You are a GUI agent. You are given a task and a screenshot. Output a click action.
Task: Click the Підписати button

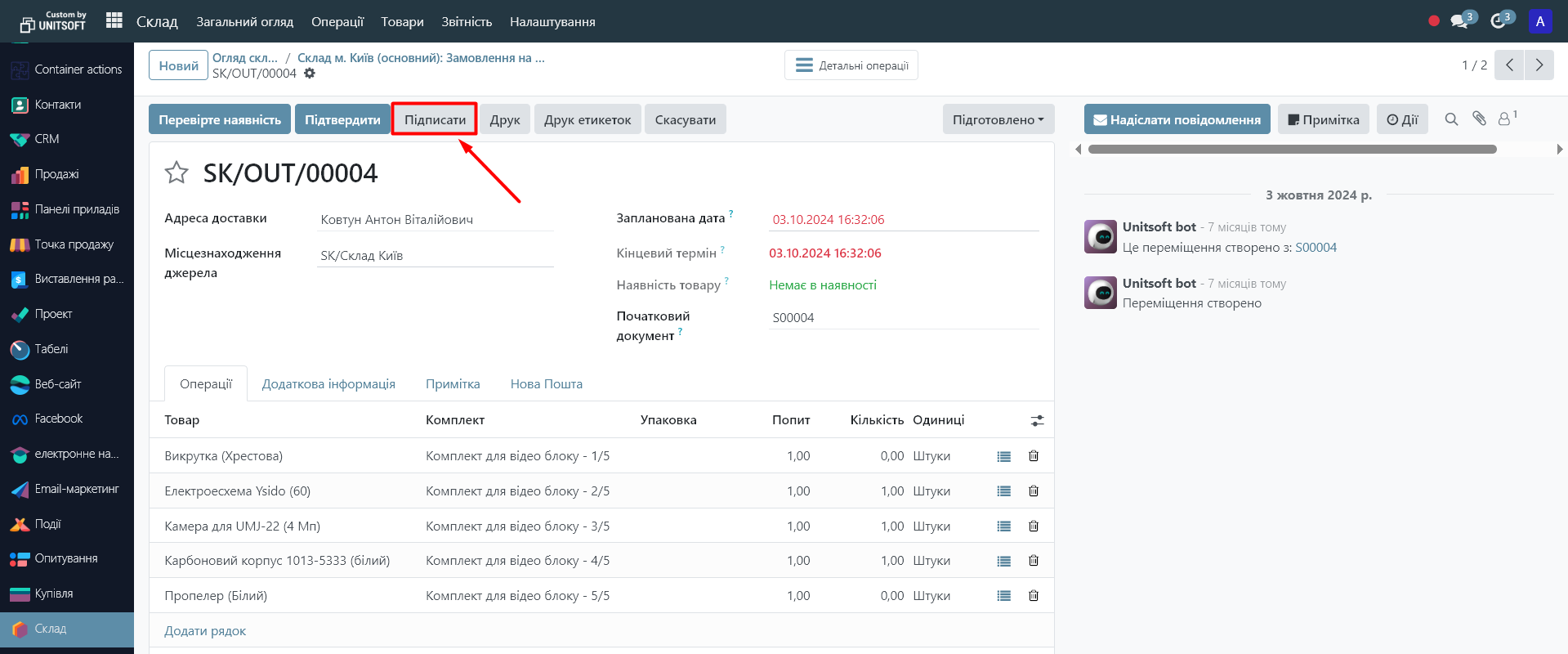pyautogui.click(x=435, y=119)
